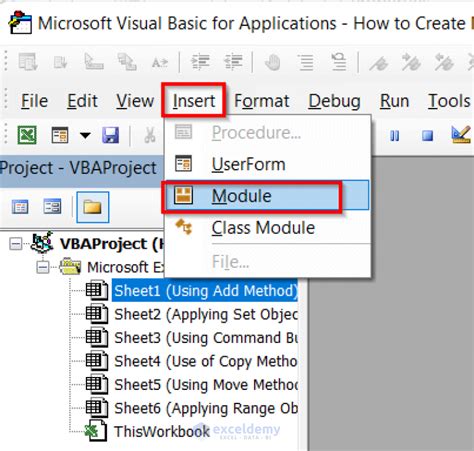Click the Insert UserForm toolbar icon
Image resolution: width=474 pixels, height=451 pixels.
(x=60, y=135)
